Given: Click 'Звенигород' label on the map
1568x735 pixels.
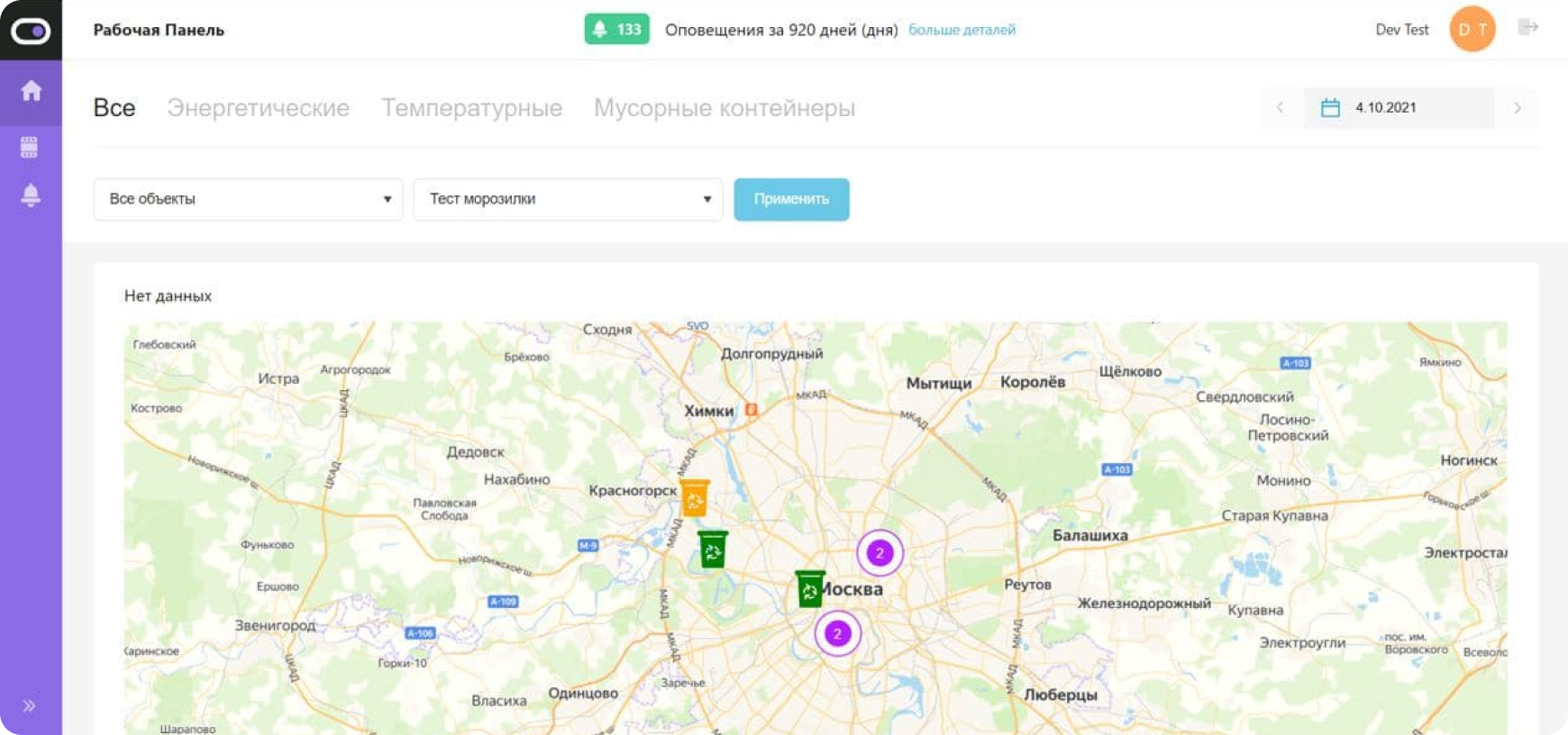Looking at the screenshot, I should coord(275,625).
